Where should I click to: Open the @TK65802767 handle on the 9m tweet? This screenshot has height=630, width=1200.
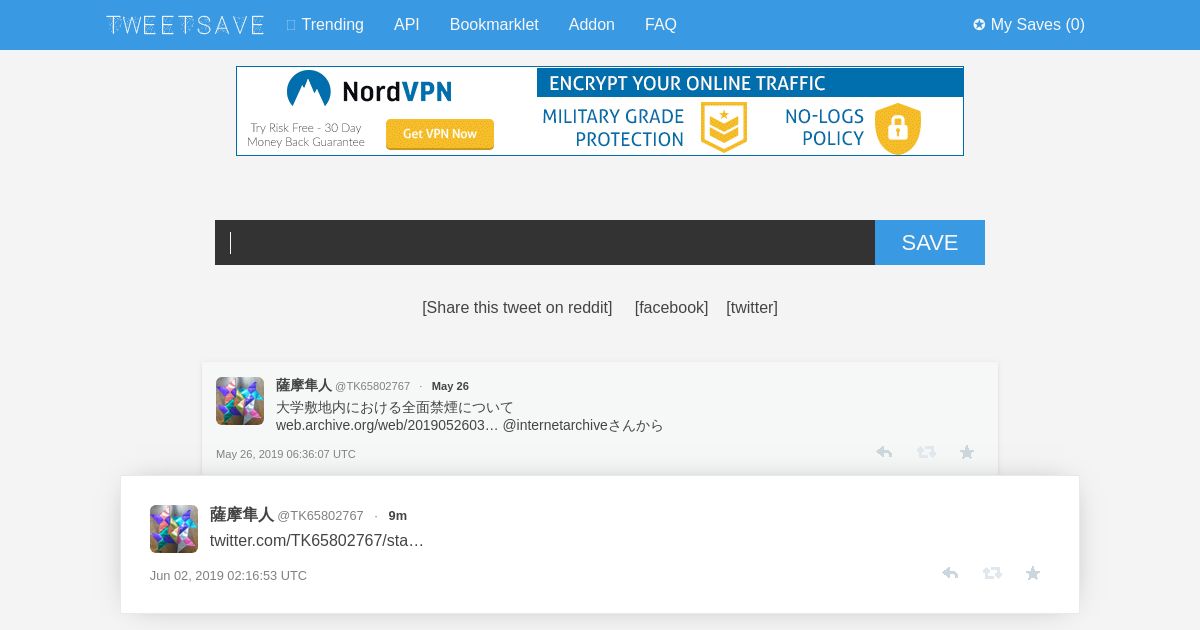click(320, 516)
